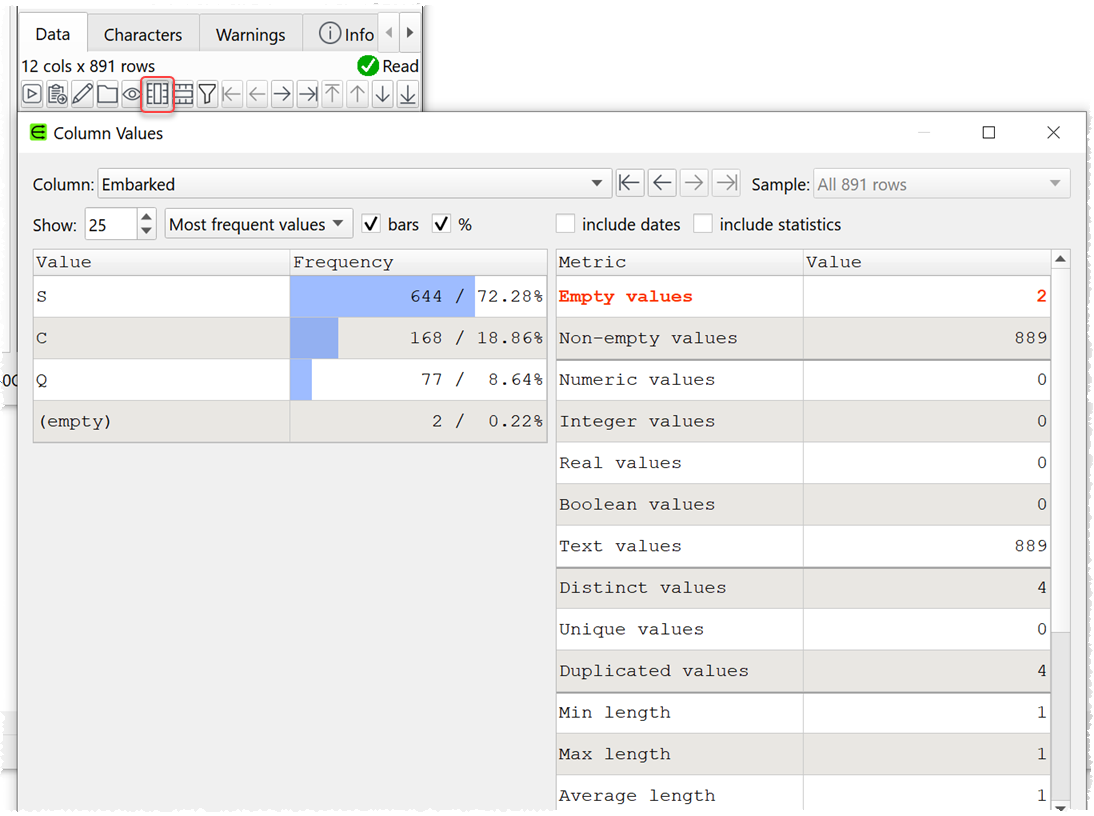Open the eye preview icon

tap(131, 94)
